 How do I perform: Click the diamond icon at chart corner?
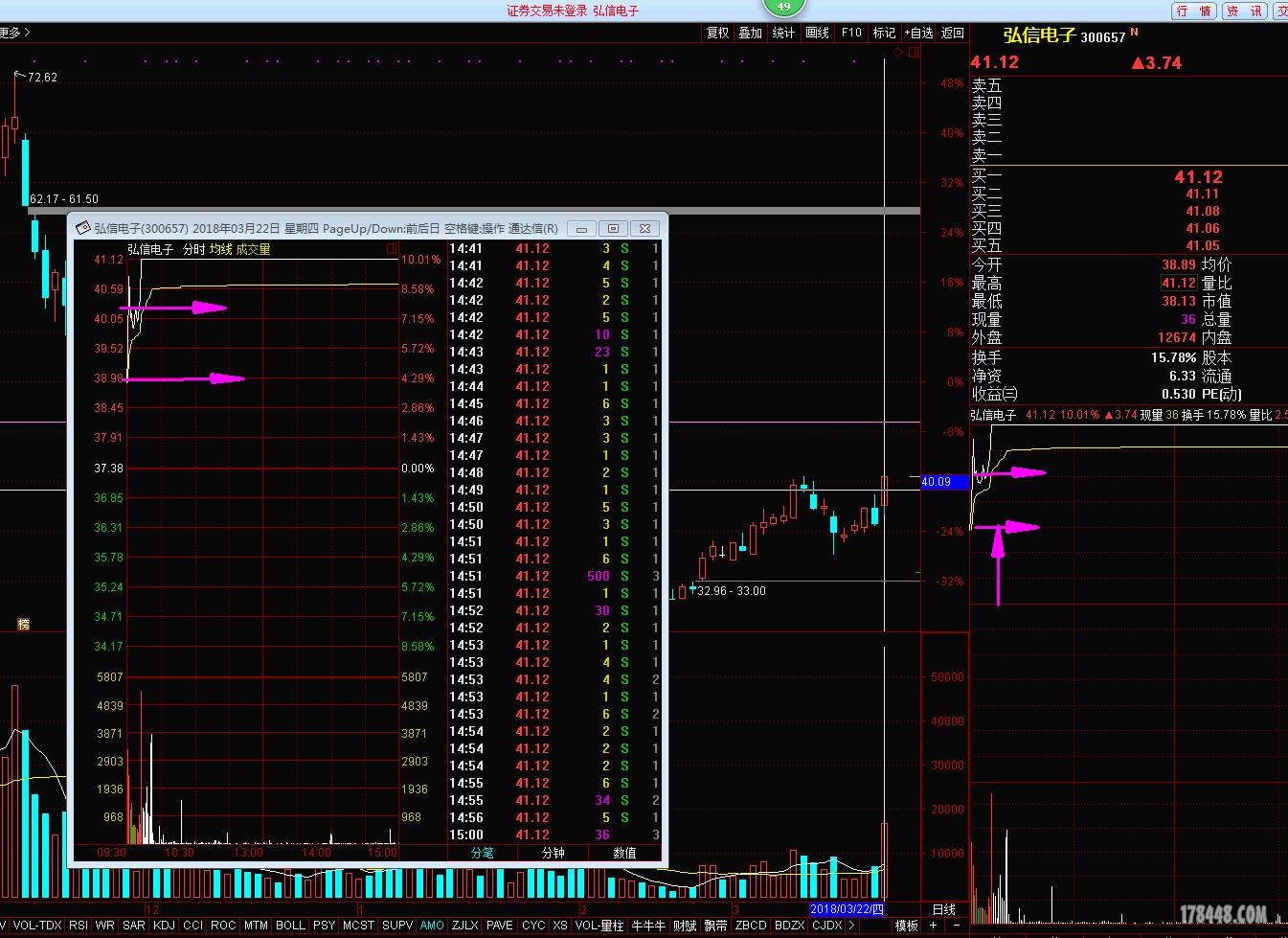(897, 53)
